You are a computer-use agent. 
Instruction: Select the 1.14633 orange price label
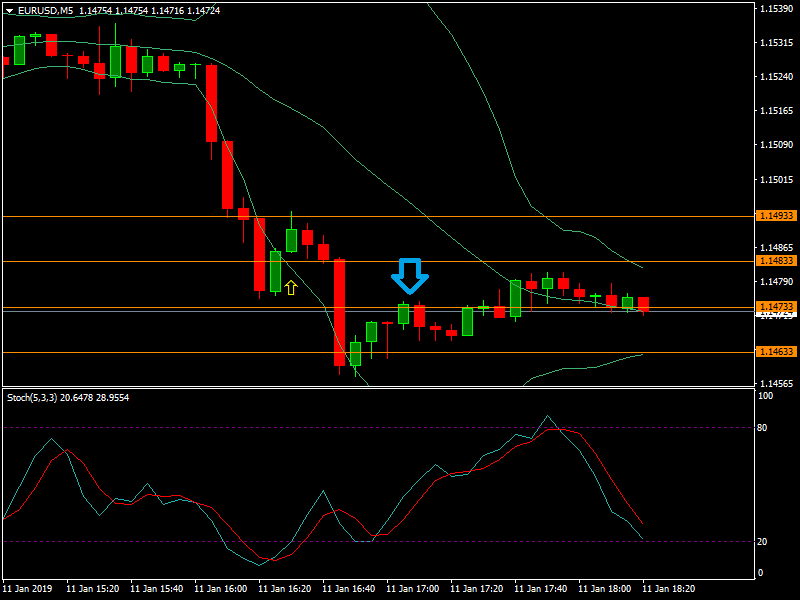click(x=775, y=352)
